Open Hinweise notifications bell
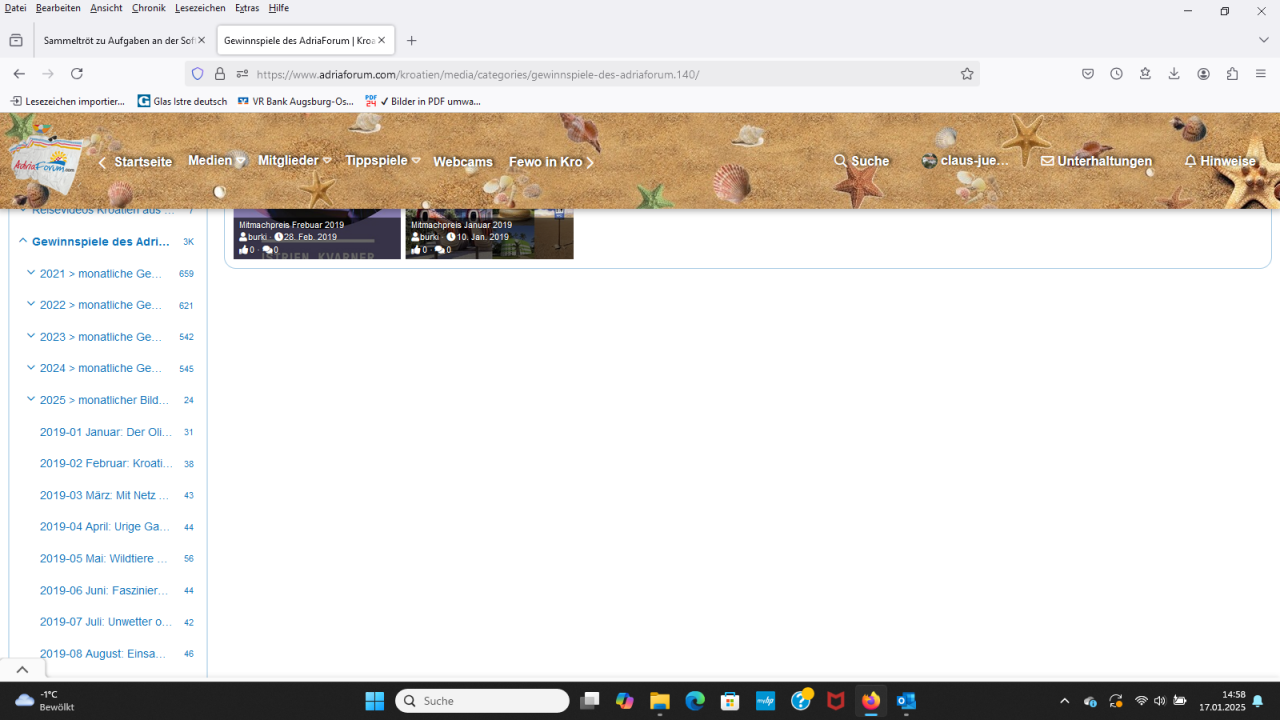The width and height of the screenshot is (1280, 720). pyautogui.click(x=1220, y=161)
